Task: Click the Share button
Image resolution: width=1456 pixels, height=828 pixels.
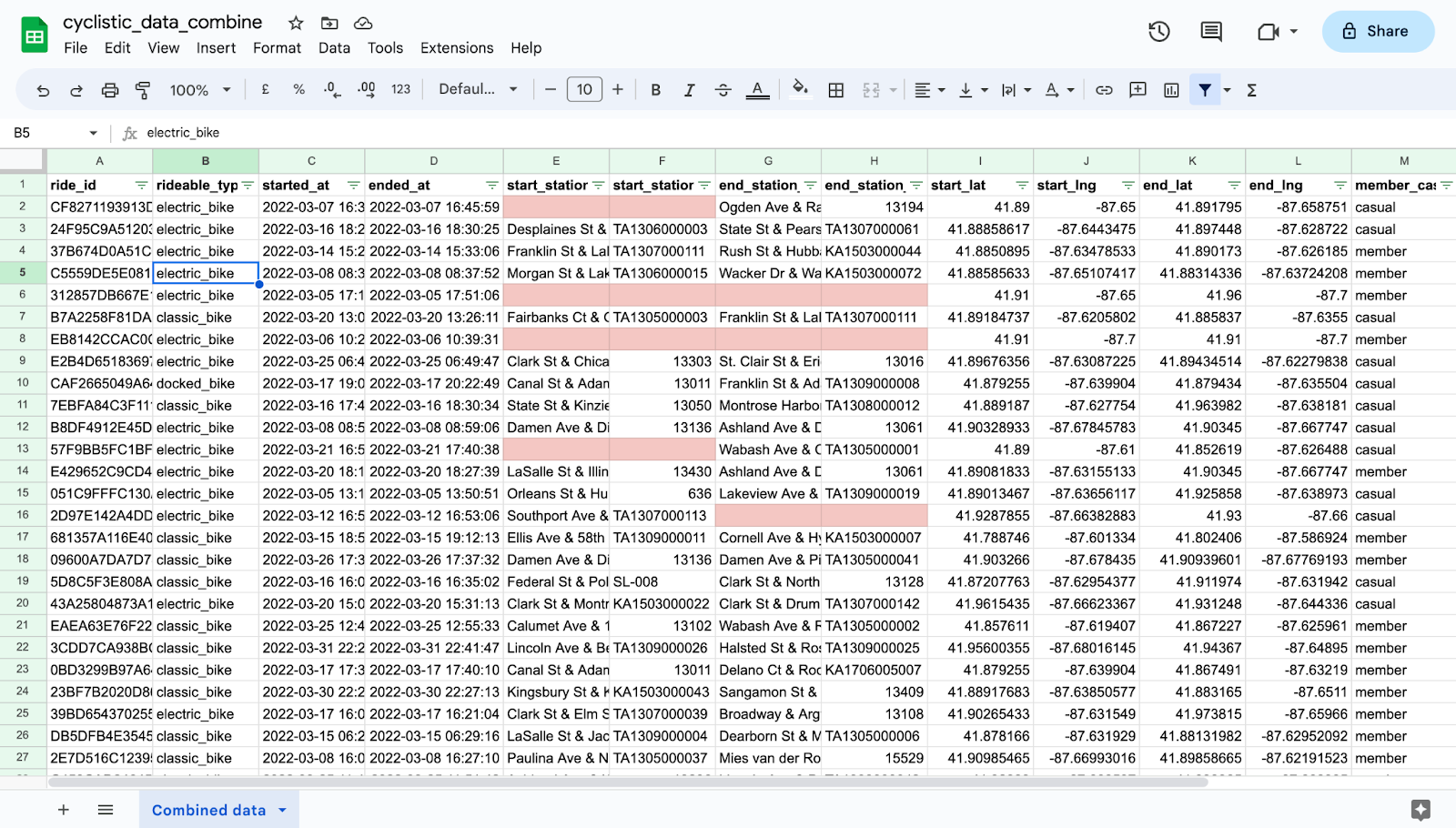Action: (x=1377, y=31)
